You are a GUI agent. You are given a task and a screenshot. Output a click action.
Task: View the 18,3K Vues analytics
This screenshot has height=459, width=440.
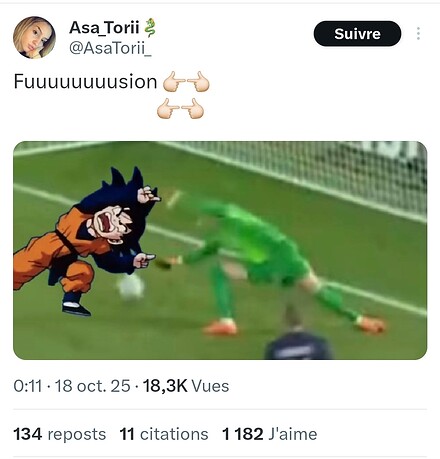click(186, 386)
